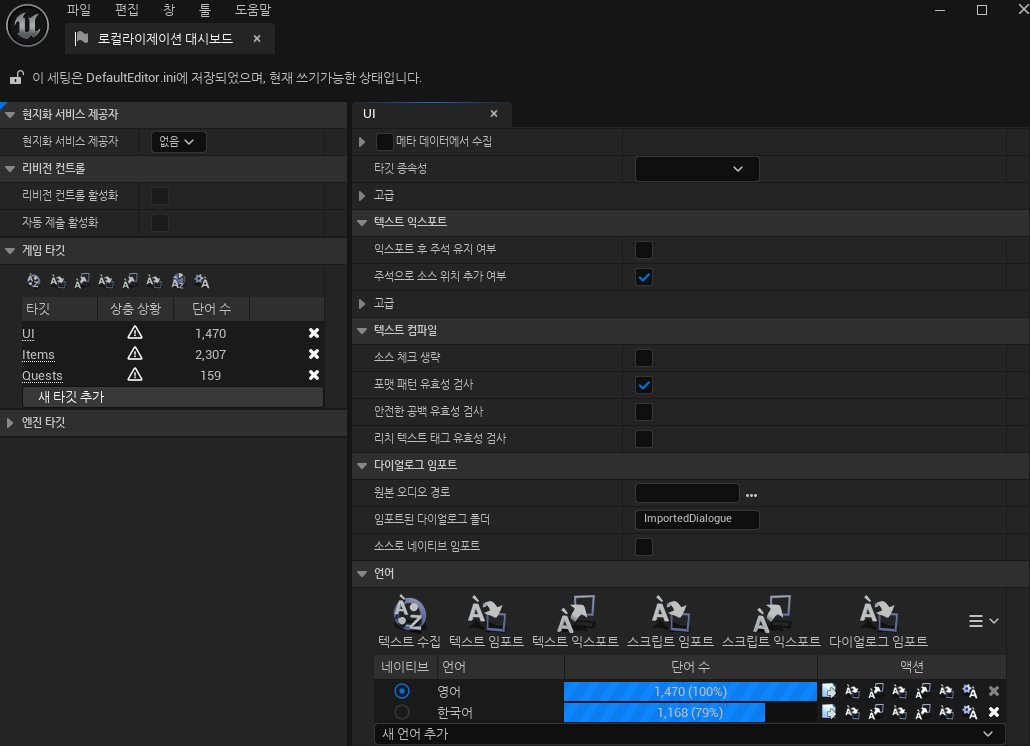Click the unlock padlock icon near DefaultEditor.ini
The height and width of the screenshot is (746, 1030).
(x=16, y=77)
